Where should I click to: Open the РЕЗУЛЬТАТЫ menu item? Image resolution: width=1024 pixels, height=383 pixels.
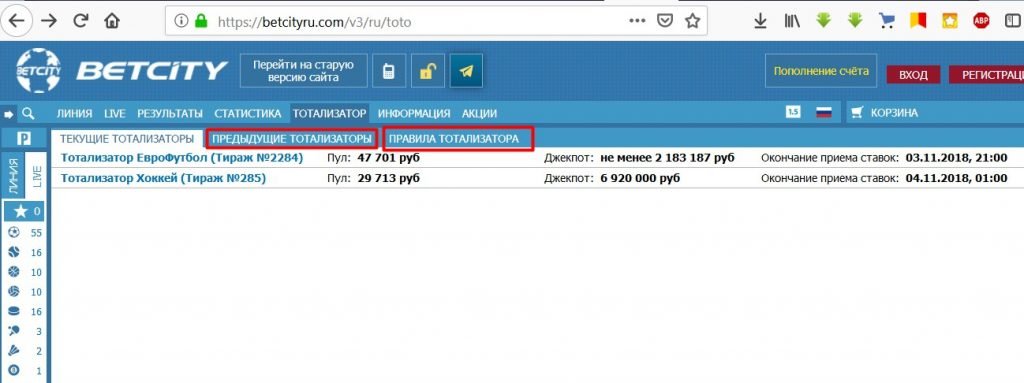[170, 113]
